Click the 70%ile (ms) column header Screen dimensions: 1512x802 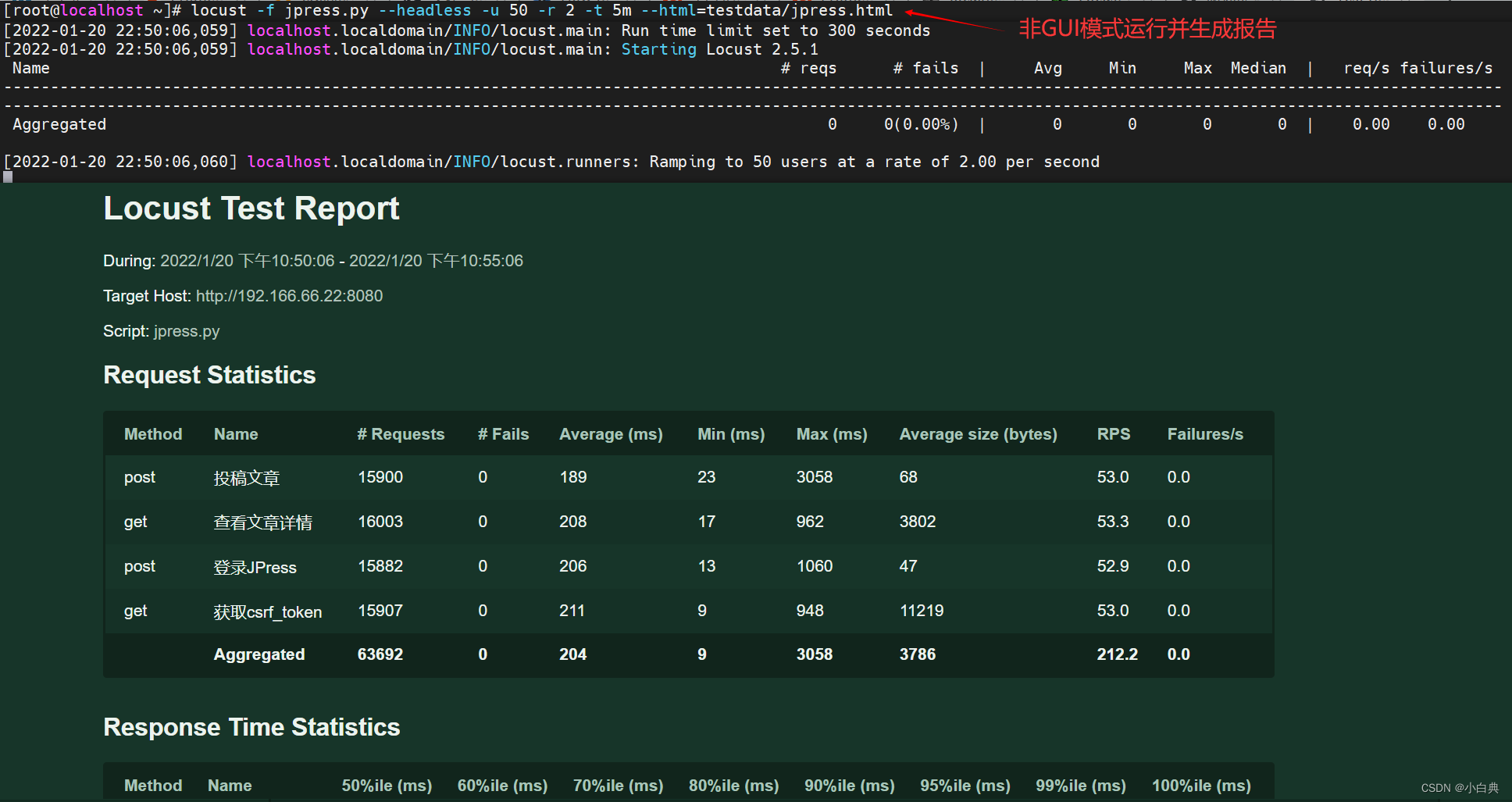tap(618, 786)
